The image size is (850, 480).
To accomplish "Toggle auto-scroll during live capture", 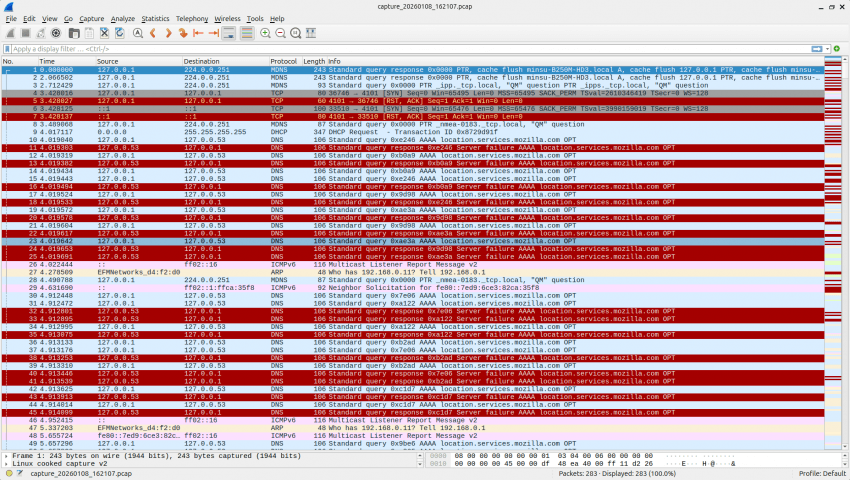I will pos(232,33).
